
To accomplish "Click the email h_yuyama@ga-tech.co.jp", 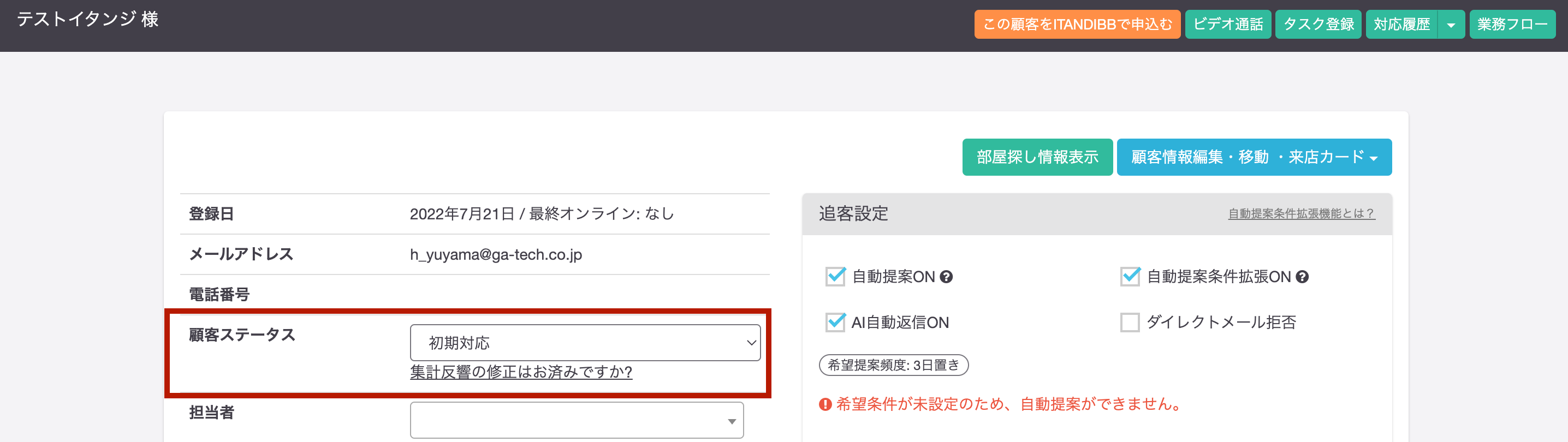I will 496,255.
